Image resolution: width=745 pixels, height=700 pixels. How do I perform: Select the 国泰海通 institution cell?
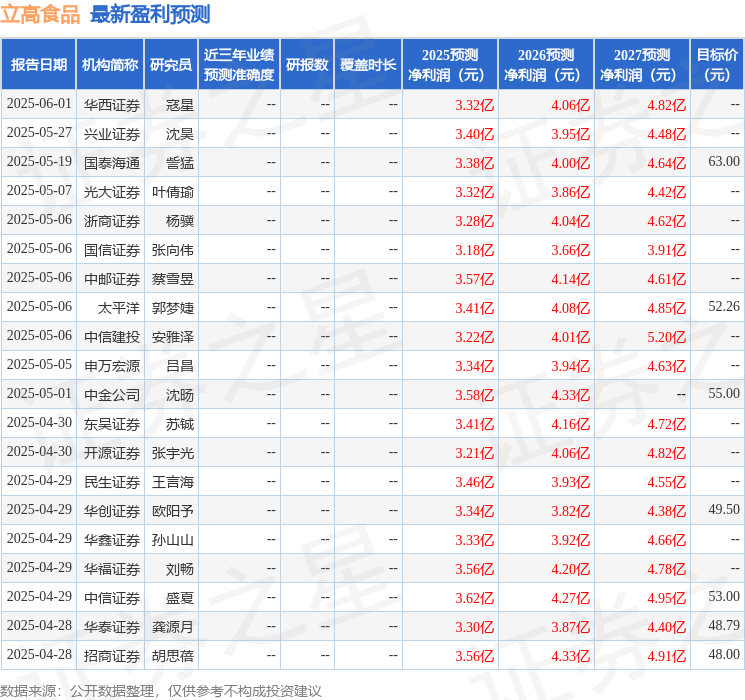(x=111, y=162)
